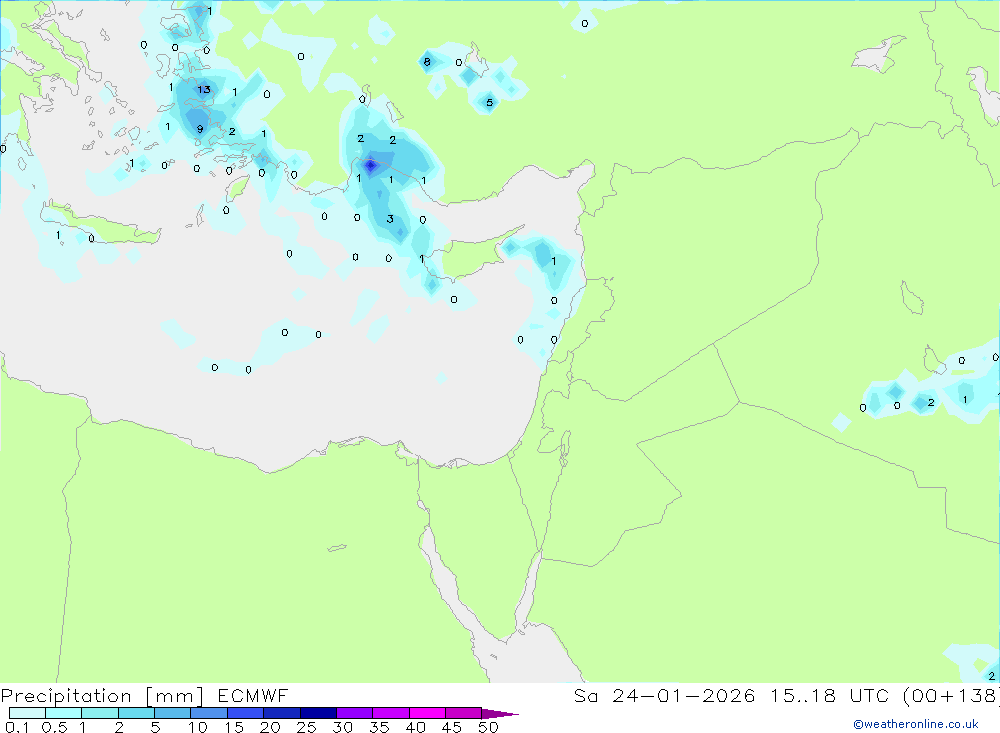Click the map value '3'
This screenshot has width=1000, height=733.
(x=390, y=219)
